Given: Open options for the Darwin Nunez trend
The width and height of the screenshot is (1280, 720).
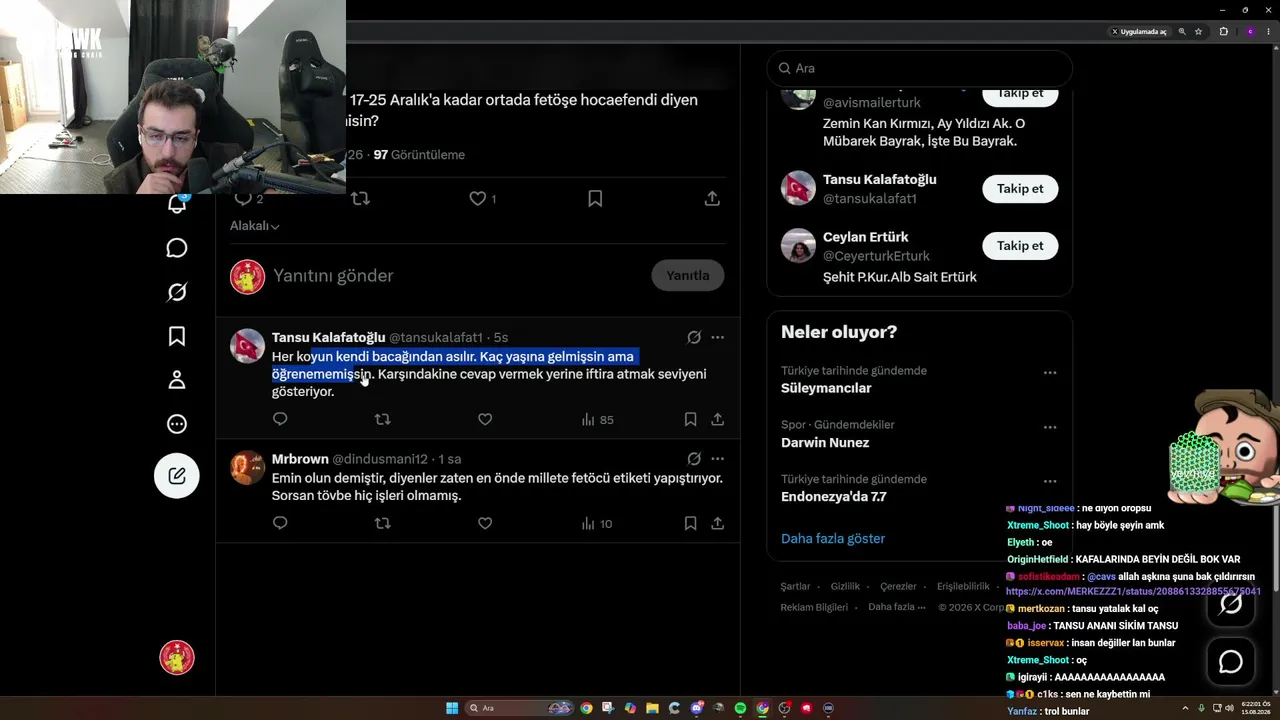Looking at the screenshot, I should [1050, 427].
